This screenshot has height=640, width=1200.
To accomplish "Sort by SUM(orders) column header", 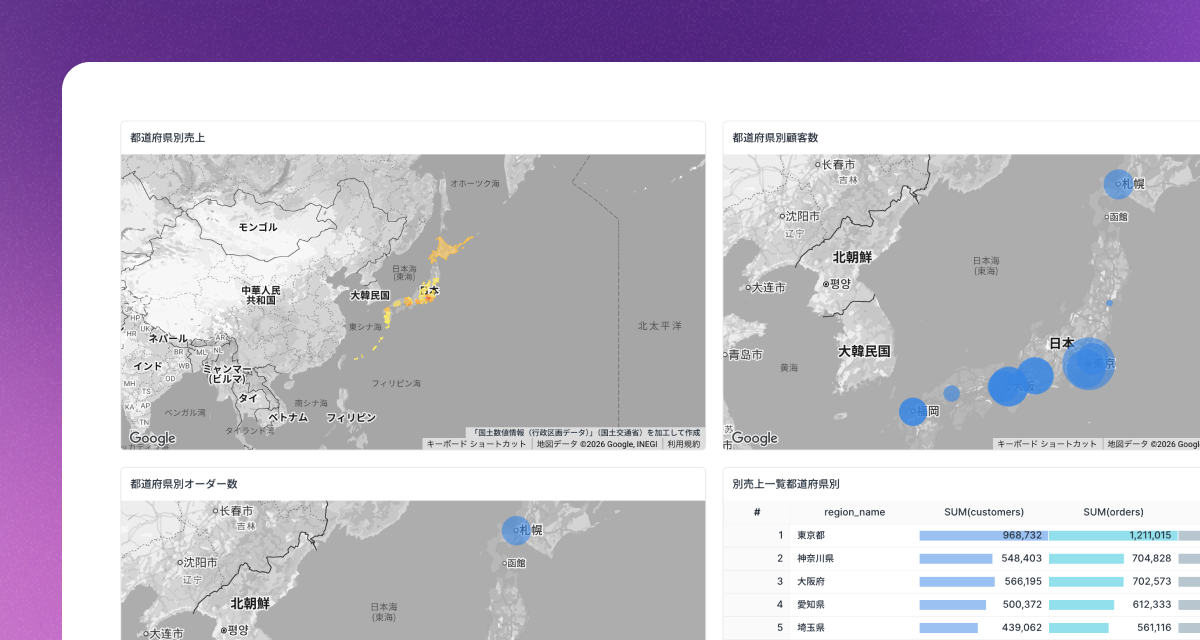I will tap(1113, 512).
